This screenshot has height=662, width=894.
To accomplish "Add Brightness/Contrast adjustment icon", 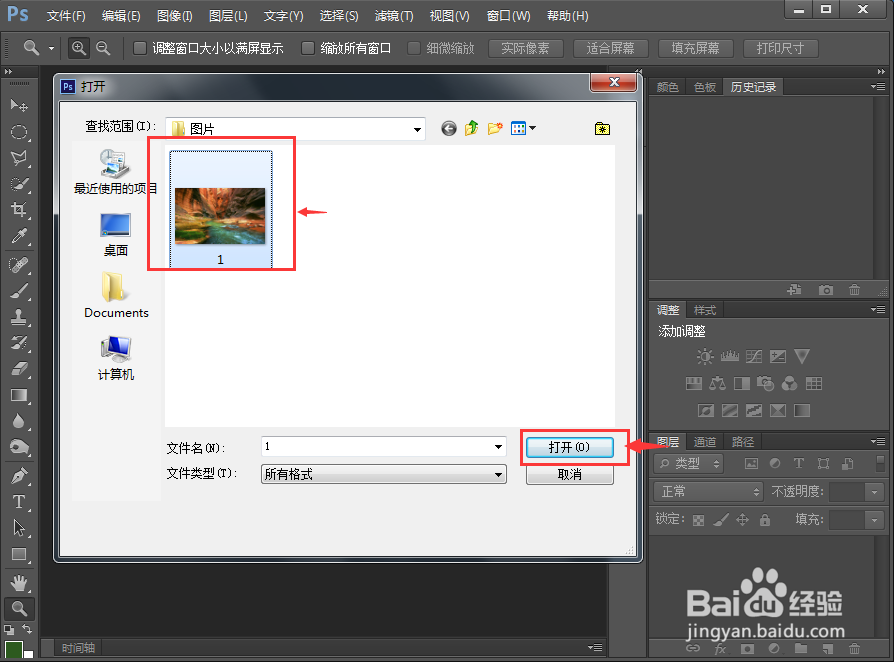I will coord(705,357).
